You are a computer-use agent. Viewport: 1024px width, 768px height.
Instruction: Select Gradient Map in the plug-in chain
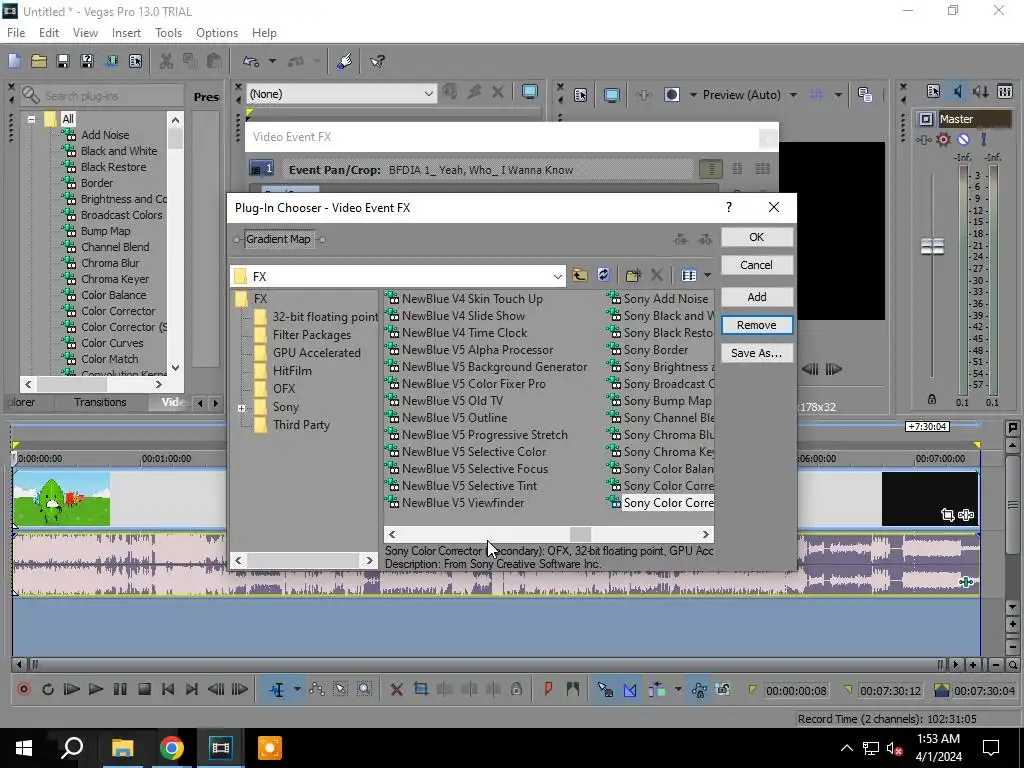point(278,239)
